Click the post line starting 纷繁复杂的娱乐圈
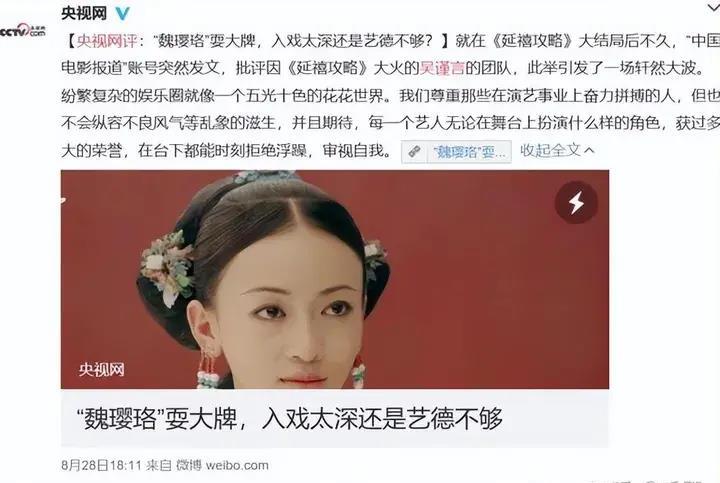The image size is (720, 483). (x=390, y=95)
